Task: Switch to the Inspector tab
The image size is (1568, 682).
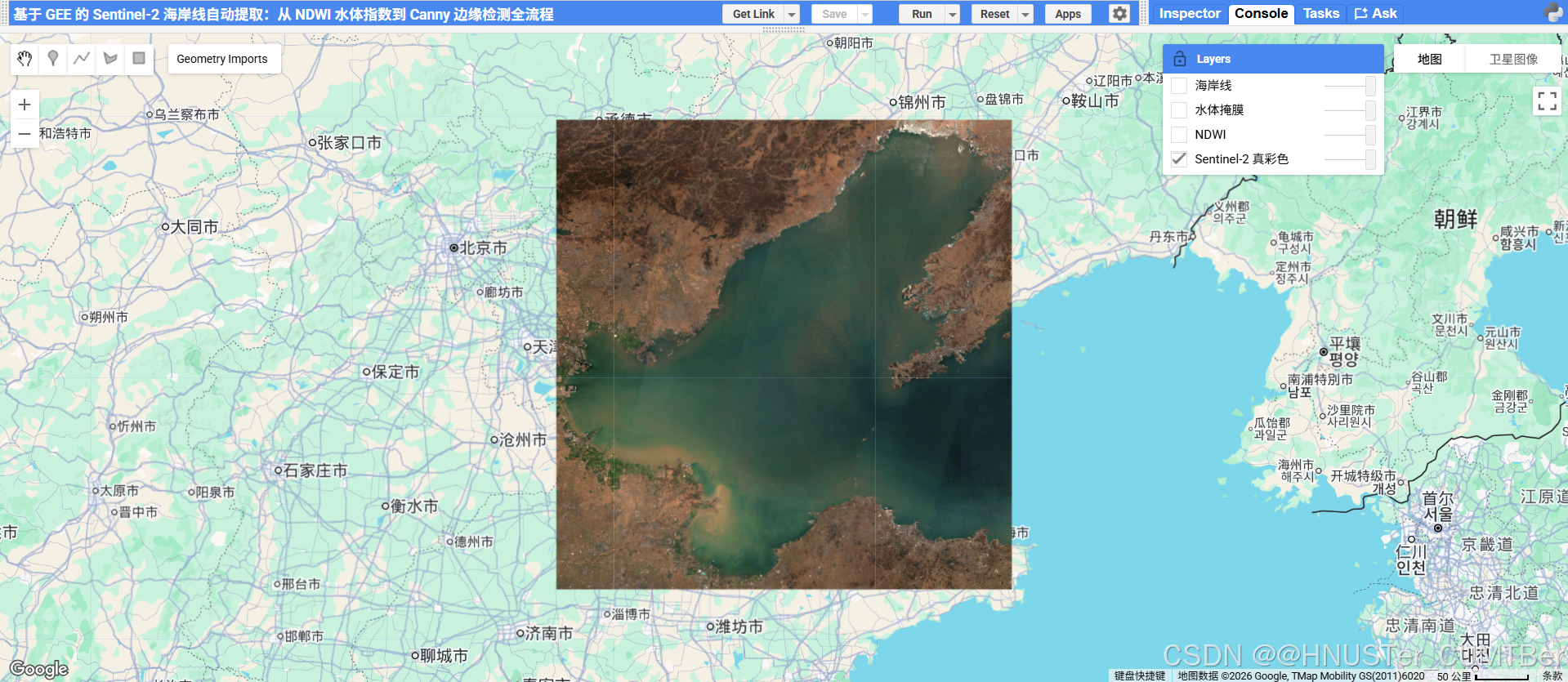Action: click(x=1189, y=13)
